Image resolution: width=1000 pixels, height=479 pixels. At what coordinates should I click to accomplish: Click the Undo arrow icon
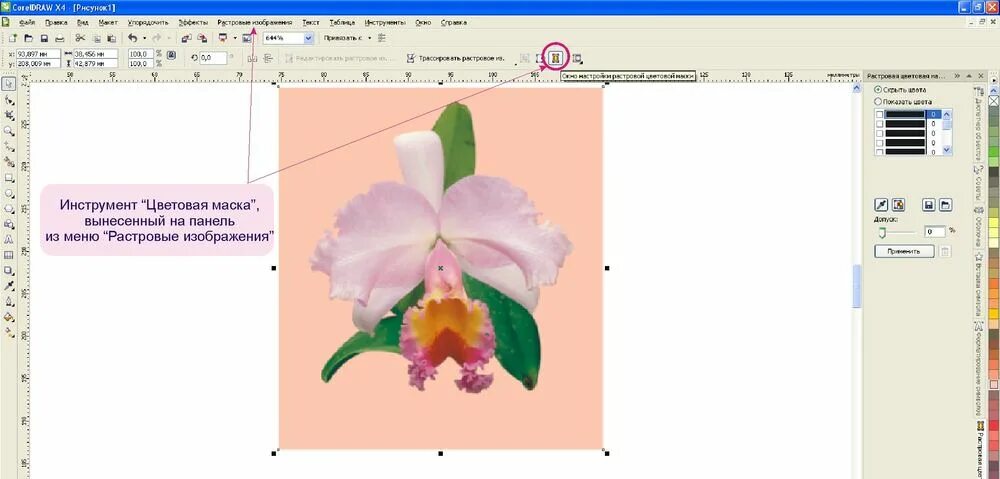(132, 38)
